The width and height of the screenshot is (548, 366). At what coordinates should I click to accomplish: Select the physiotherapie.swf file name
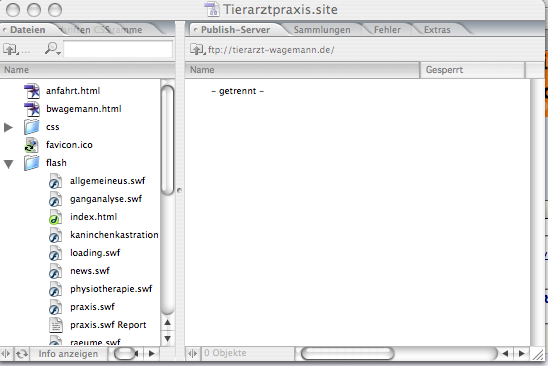pos(111,289)
